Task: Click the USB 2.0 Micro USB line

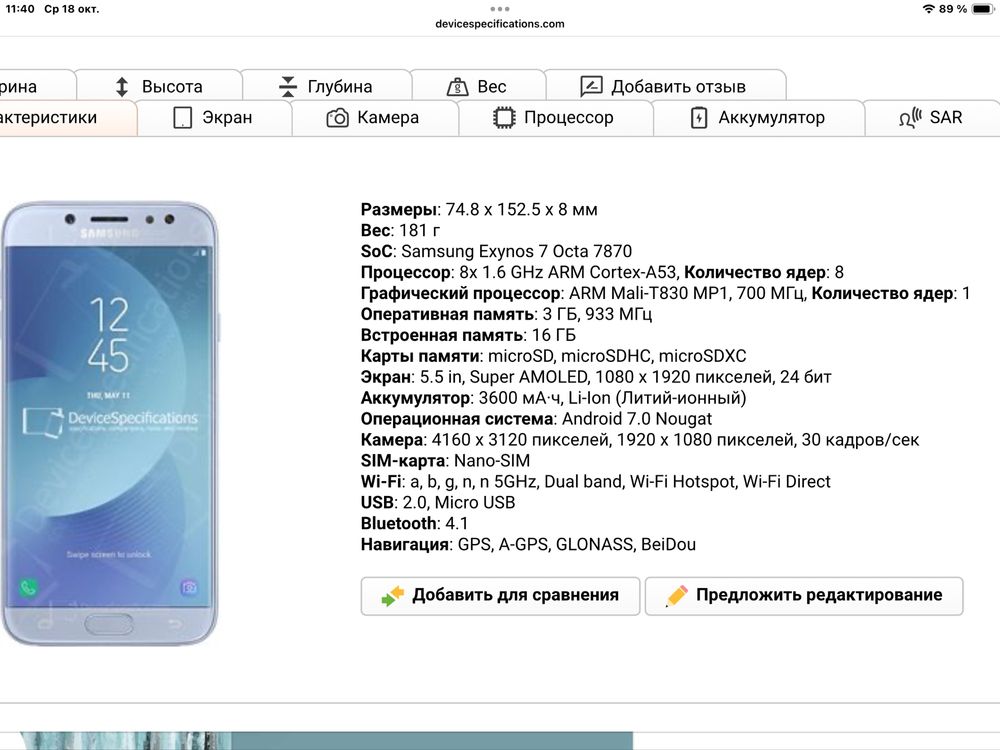Action: 438,503
